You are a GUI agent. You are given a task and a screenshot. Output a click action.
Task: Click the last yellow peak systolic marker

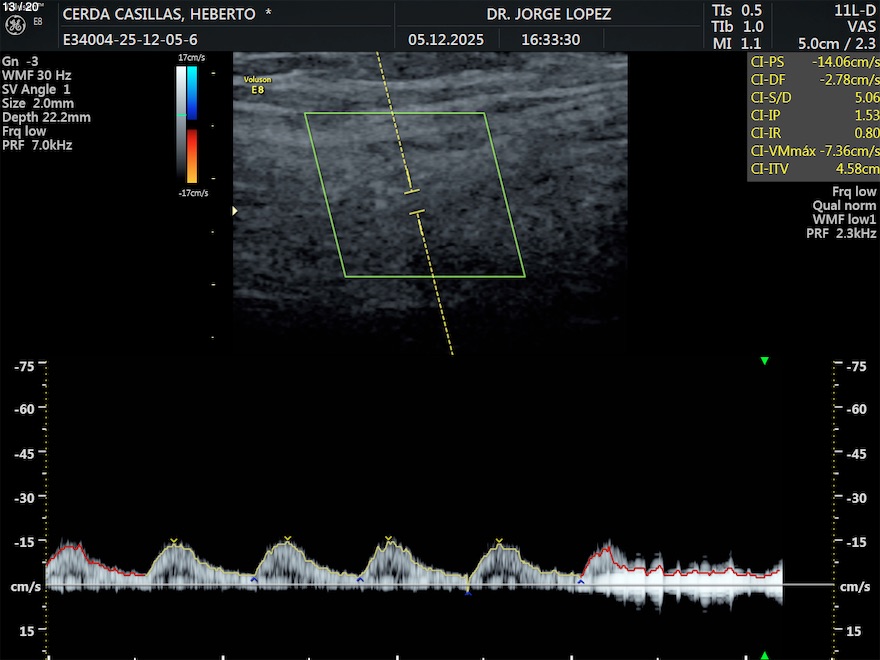tap(498, 541)
